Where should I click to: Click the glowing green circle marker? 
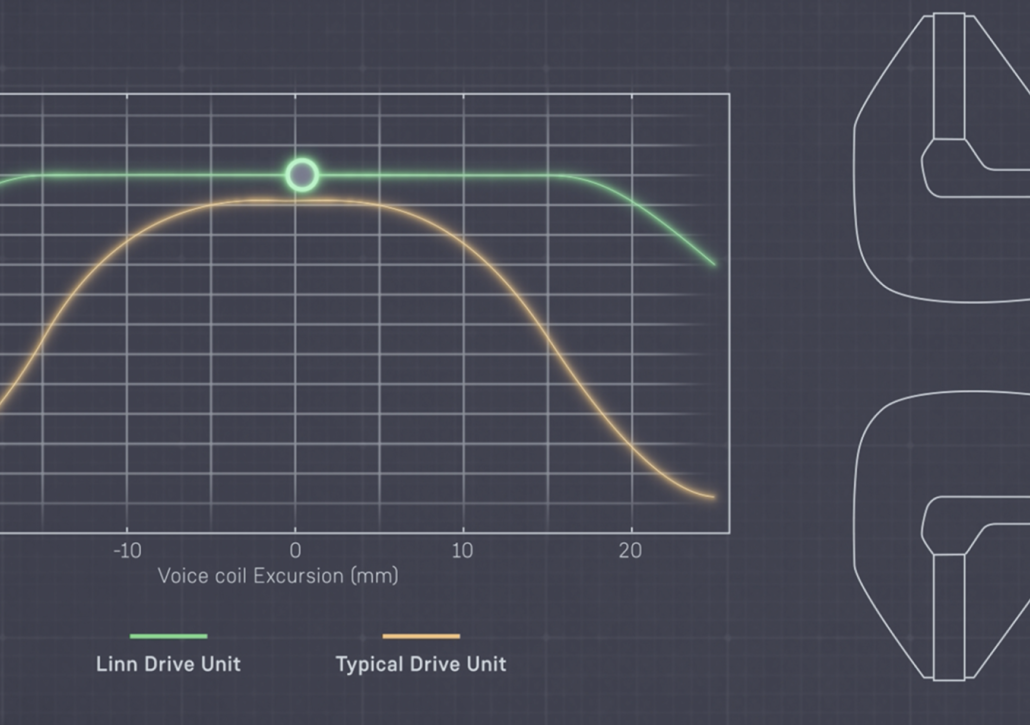(301, 175)
